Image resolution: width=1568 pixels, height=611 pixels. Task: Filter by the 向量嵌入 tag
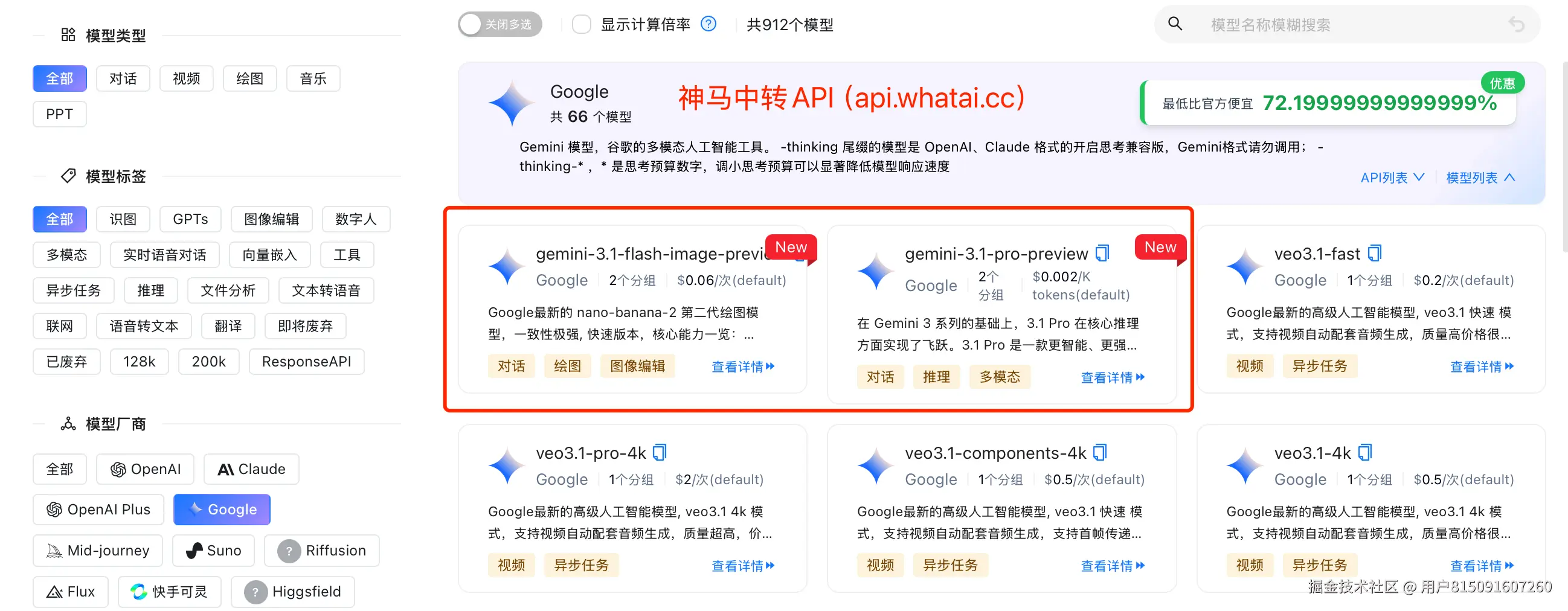[x=269, y=255]
